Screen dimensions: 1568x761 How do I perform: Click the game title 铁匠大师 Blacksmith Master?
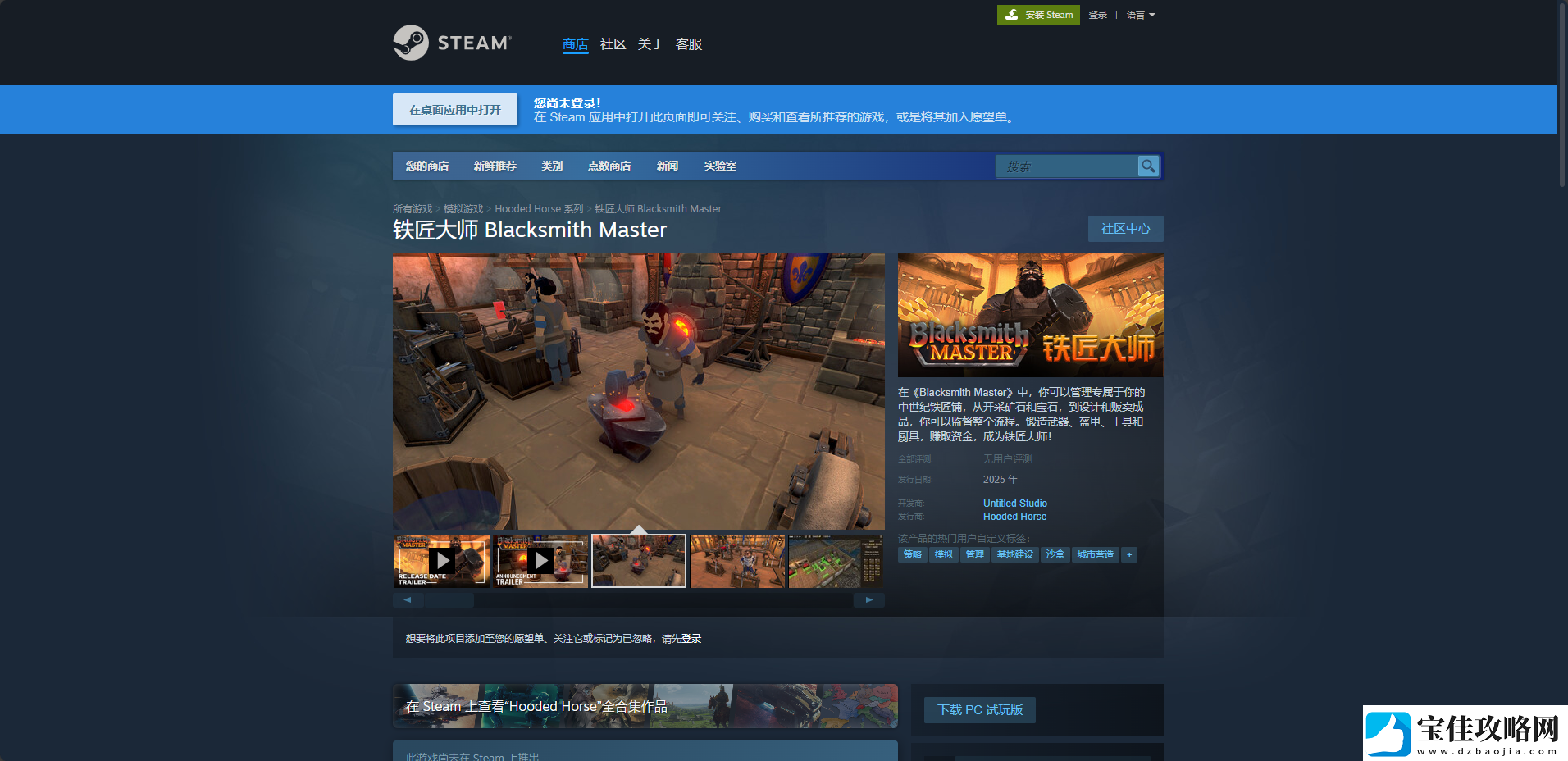click(x=530, y=230)
